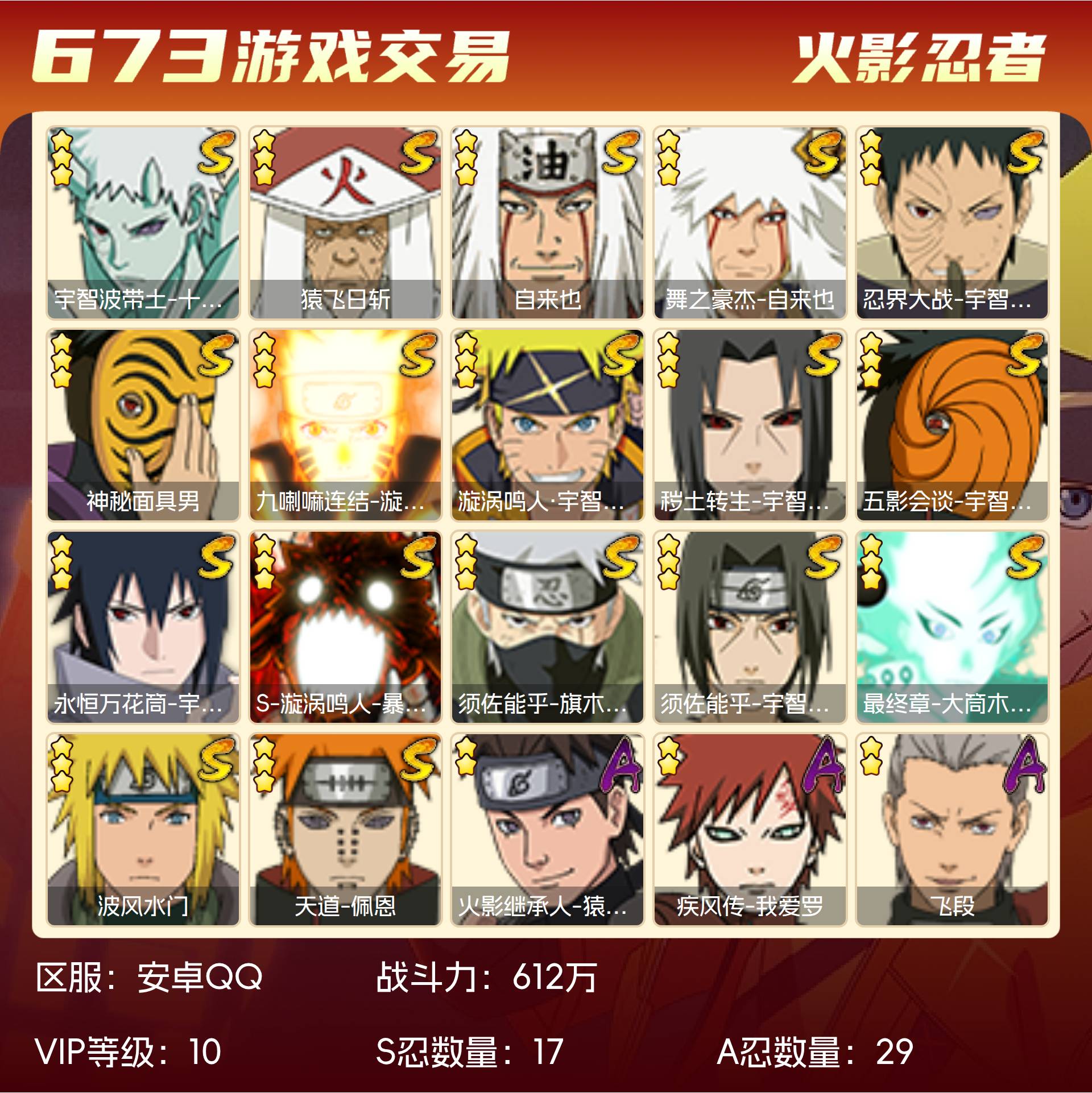The width and height of the screenshot is (1092, 1093).
Task: Click the 飞段 A-rank ninja card
Action: tap(952, 830)
